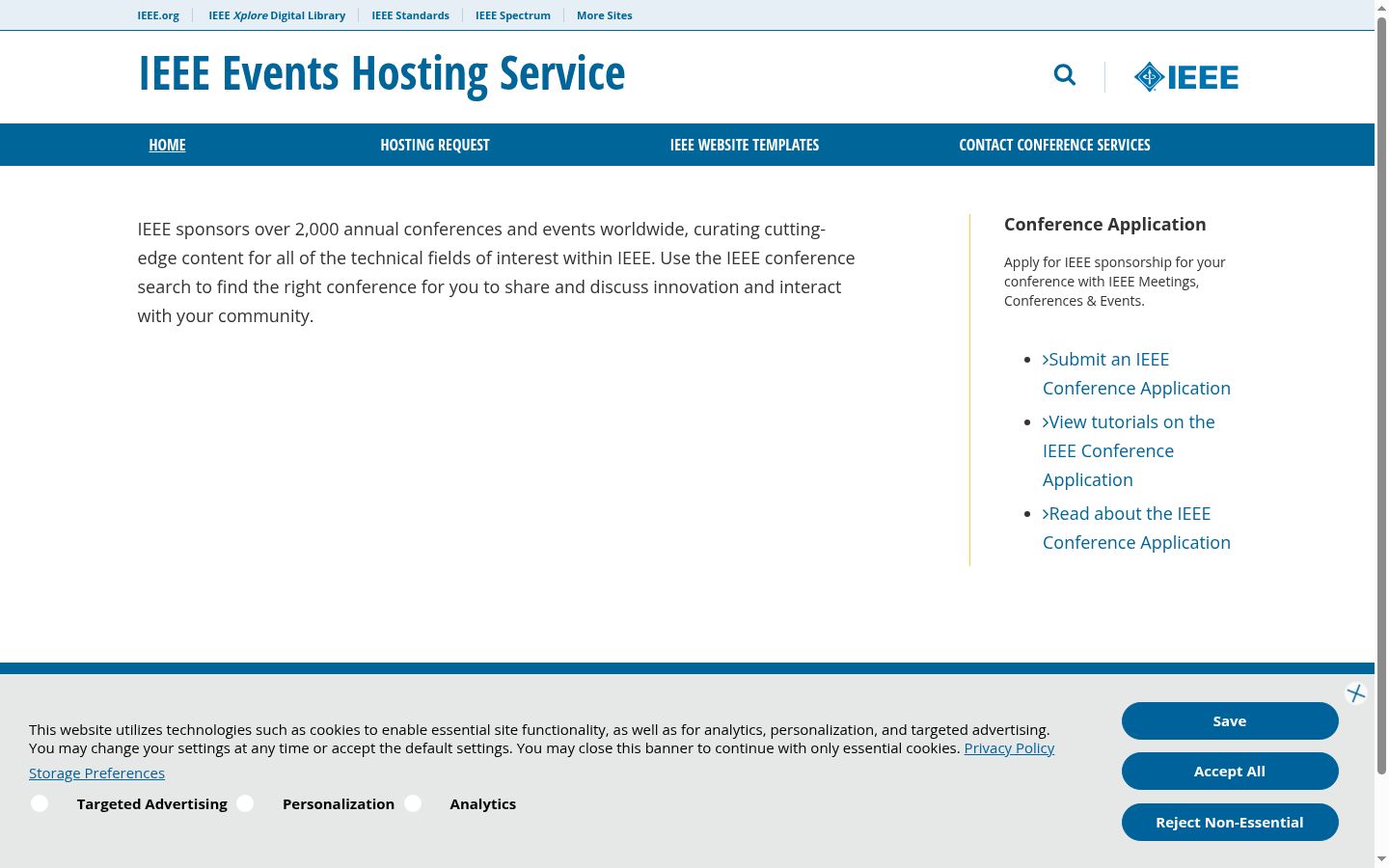Go to the Home menu item

[167, 145]
